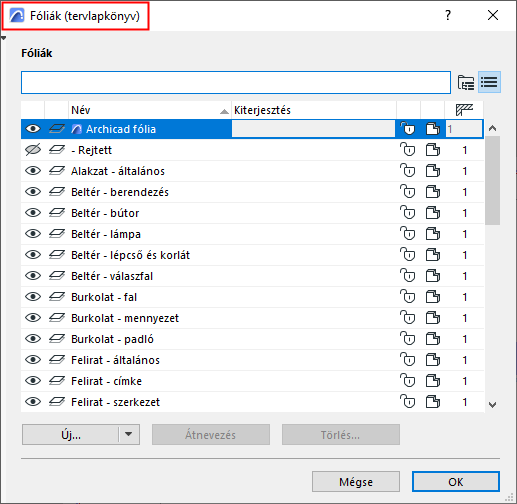Click the layer list scrollbar thumb

click(x=492, y=180)
